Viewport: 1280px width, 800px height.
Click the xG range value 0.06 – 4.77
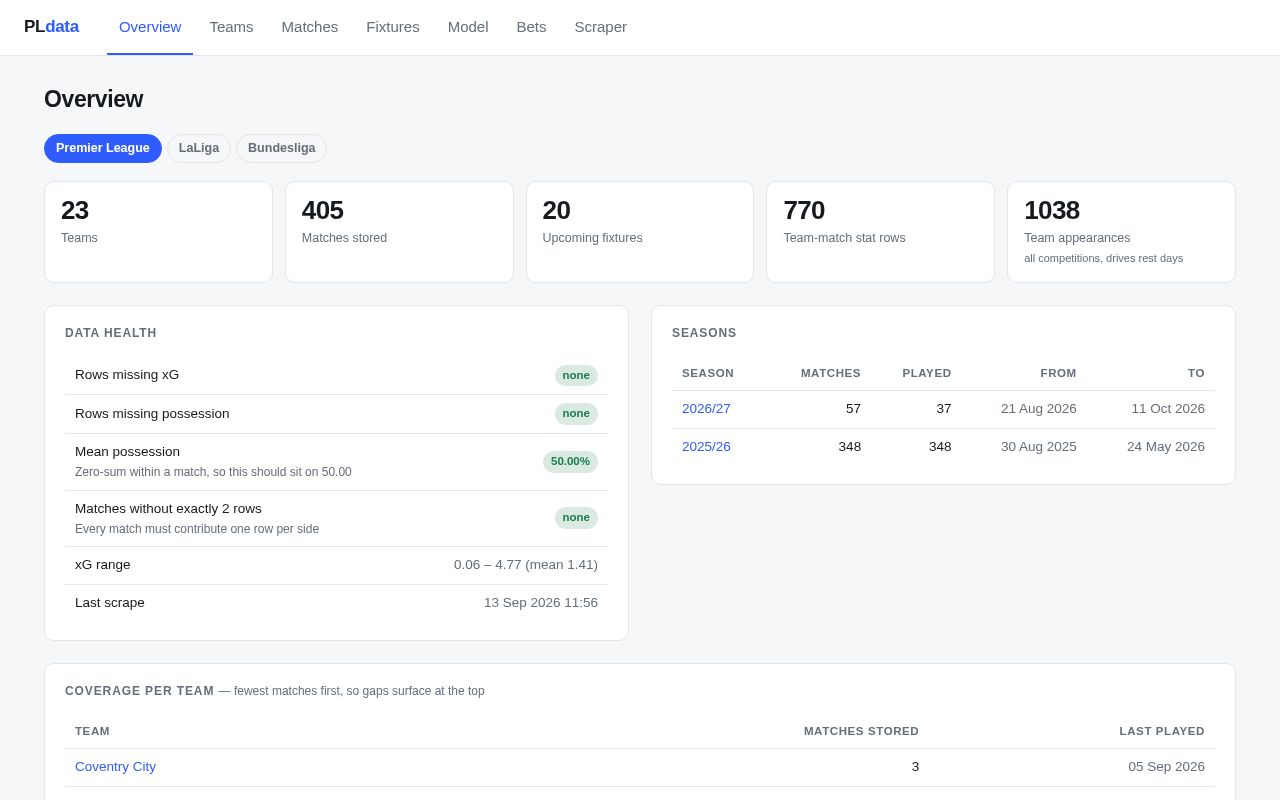point(526,565)
